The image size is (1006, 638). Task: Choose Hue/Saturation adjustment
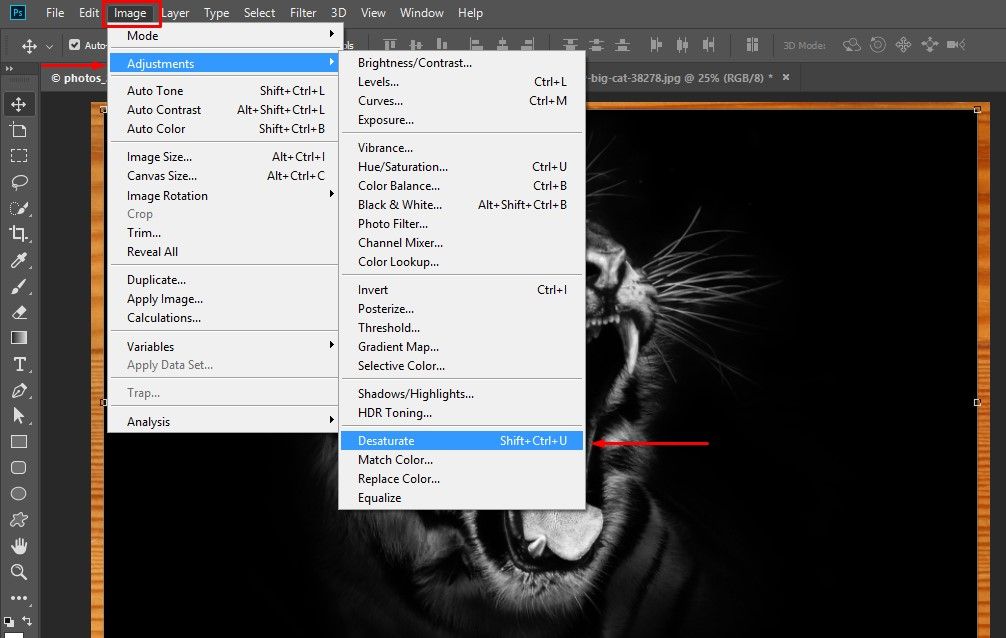(462, 166)
